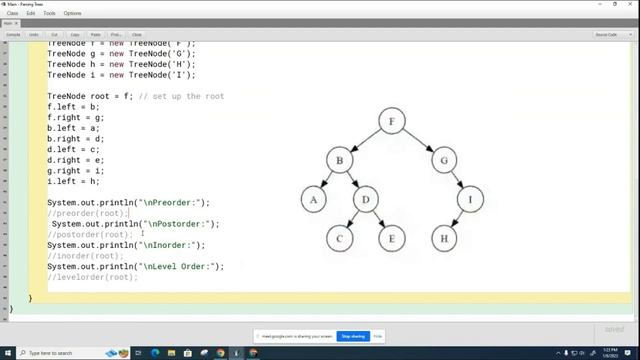
Task: Click node I in the tree diagram
Action: coord(470,199)
